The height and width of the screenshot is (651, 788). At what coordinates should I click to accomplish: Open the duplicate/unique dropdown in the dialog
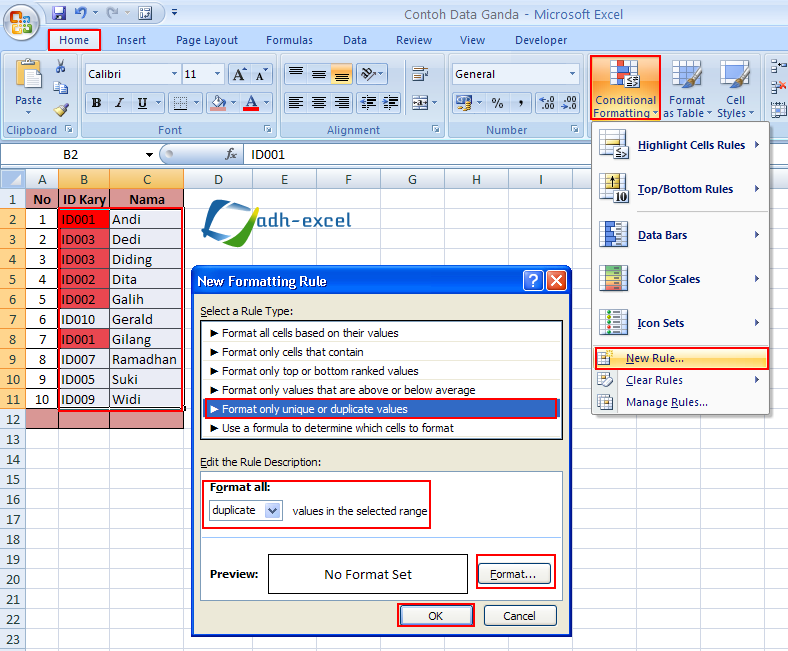(x=272, y=511)
